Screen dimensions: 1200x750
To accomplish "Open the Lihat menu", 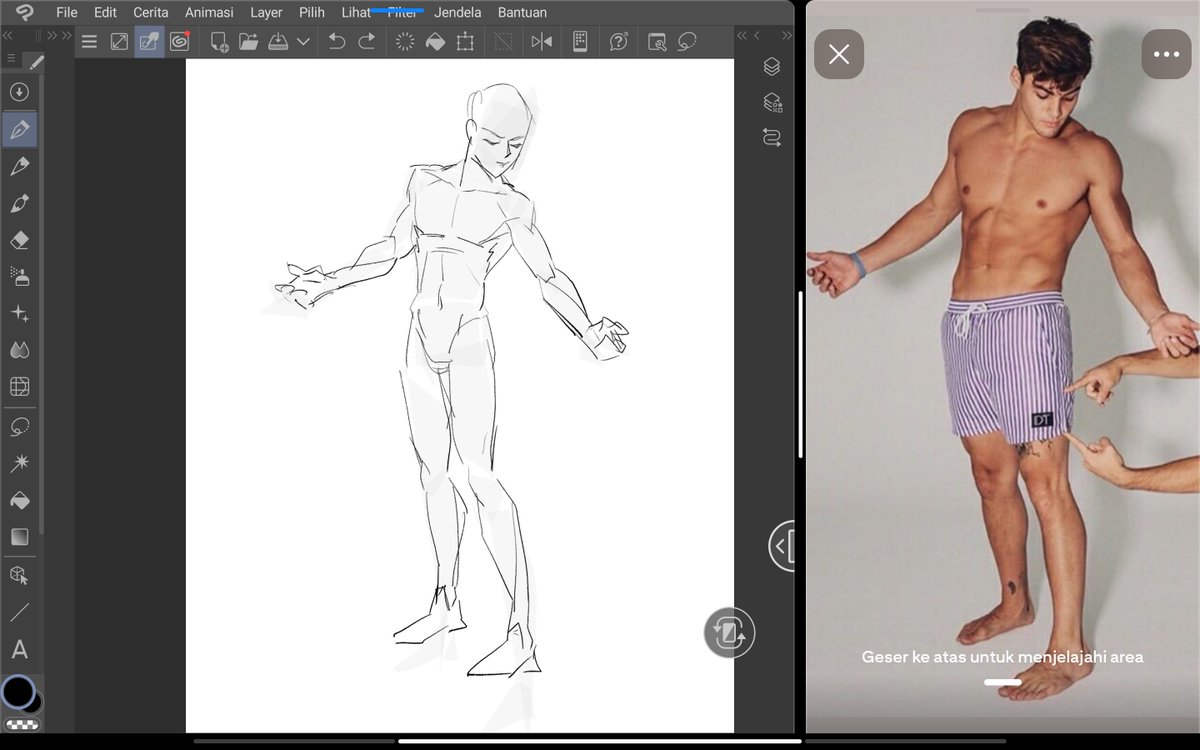I will (x=356, y=13).
